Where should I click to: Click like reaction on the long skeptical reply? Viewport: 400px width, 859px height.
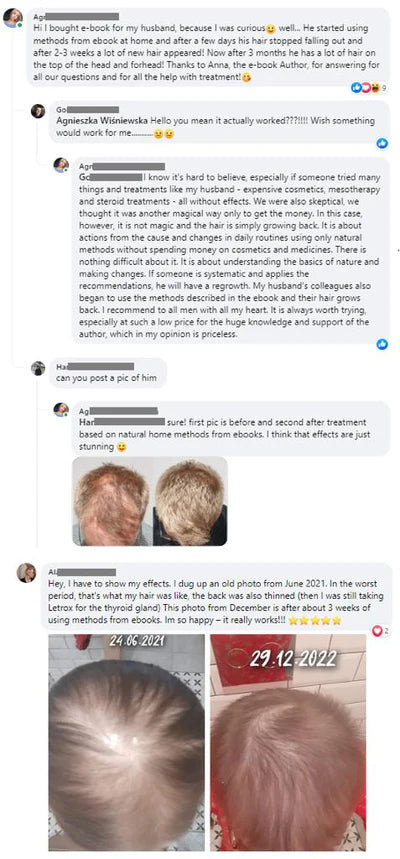(x=382, y=344)
